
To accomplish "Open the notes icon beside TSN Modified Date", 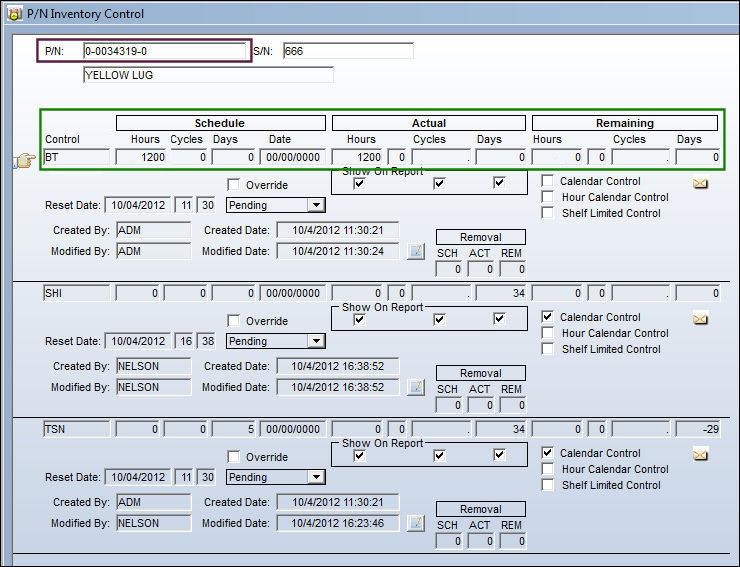I will 416,523.
